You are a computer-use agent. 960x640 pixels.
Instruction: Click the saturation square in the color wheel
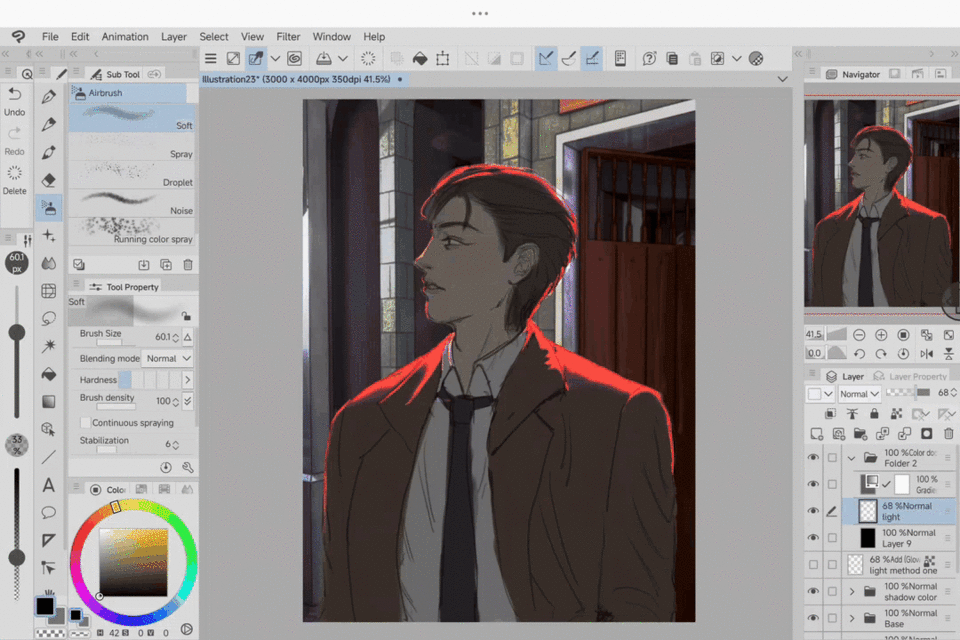coord(133,562)
